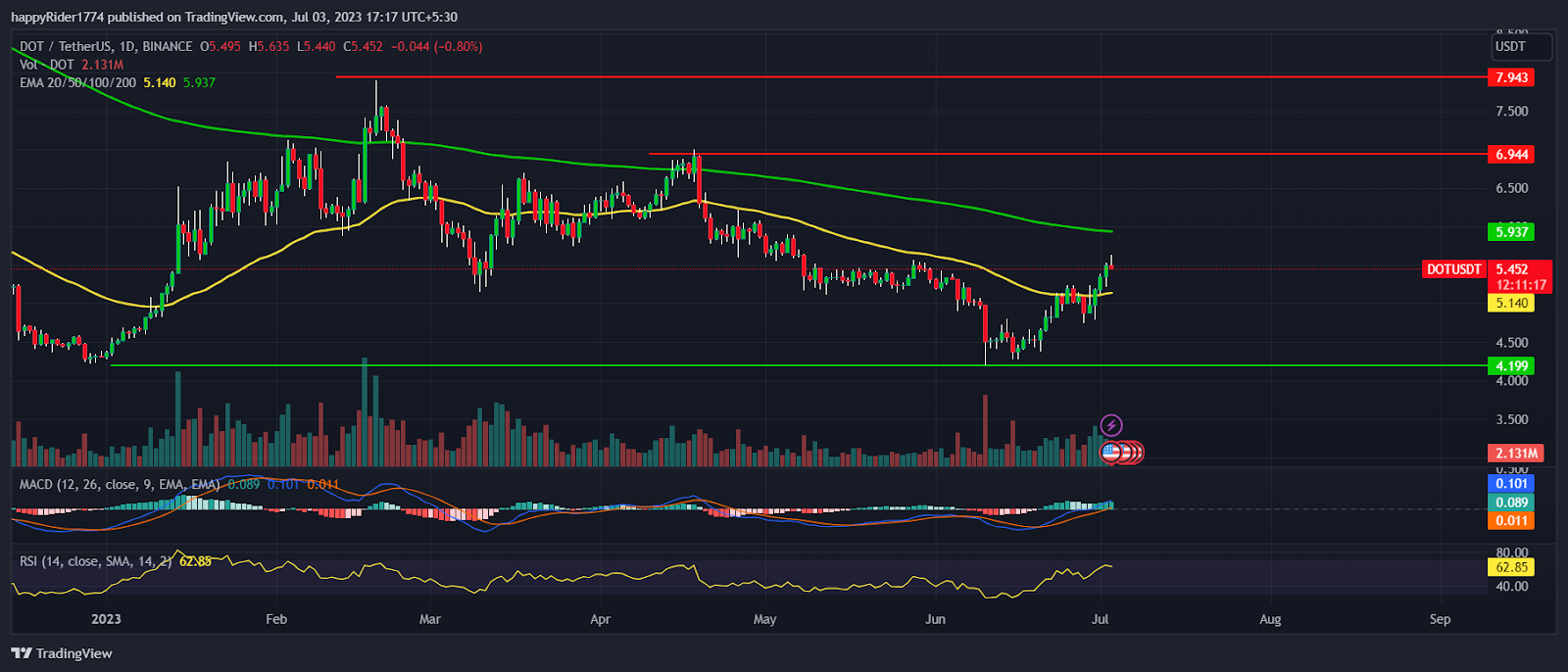Image resolution: width=1568 pixels, height=672 pixels.
Task: Click the 62.85 value in the RSI legend
Action: pos(195,561)
